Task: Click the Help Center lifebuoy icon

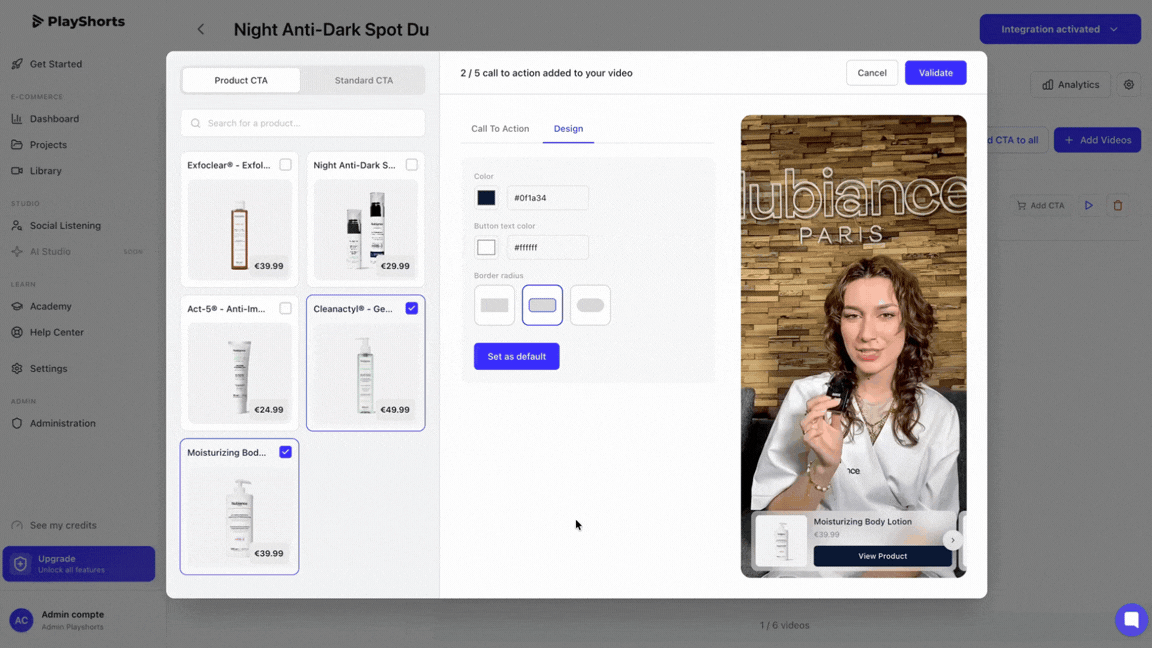Action: point(17,332)
